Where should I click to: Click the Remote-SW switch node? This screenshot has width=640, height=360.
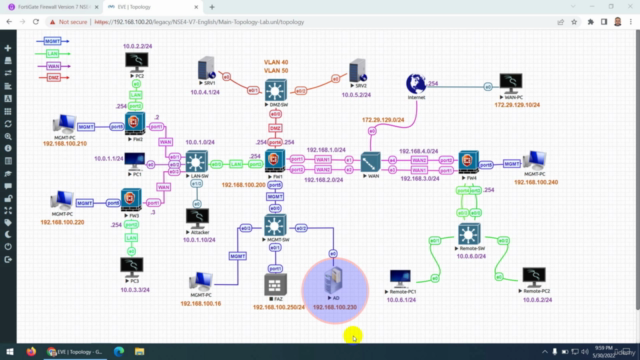click(469, 234)
